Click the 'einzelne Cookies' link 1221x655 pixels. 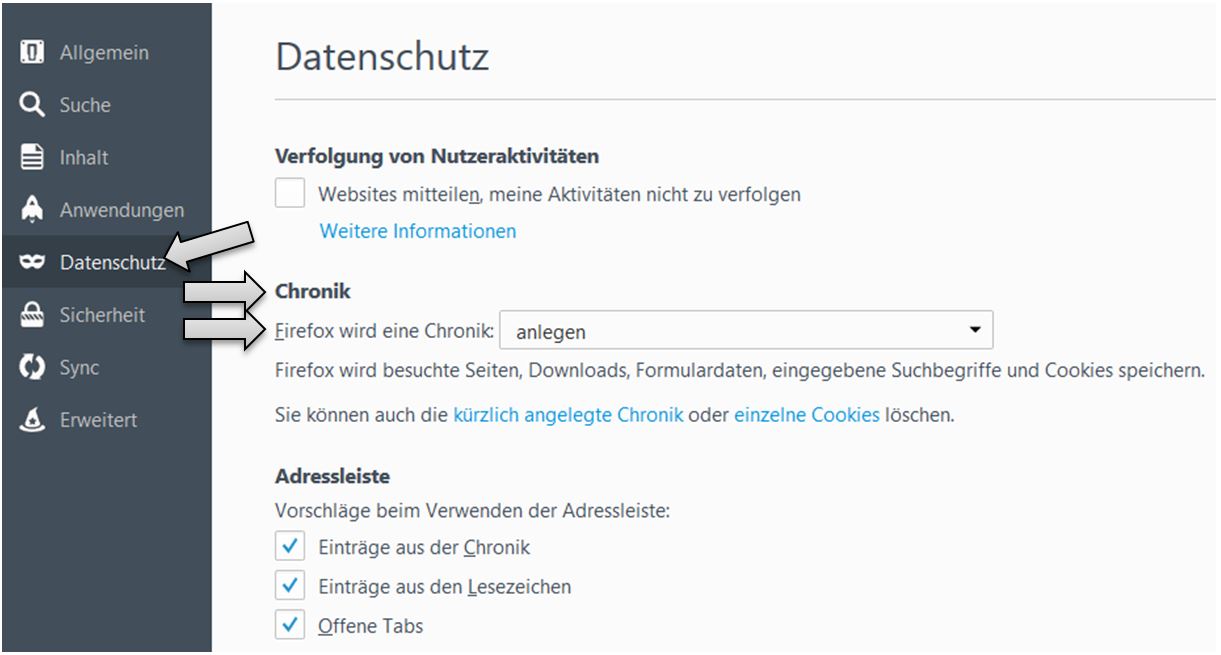[807, 414]
